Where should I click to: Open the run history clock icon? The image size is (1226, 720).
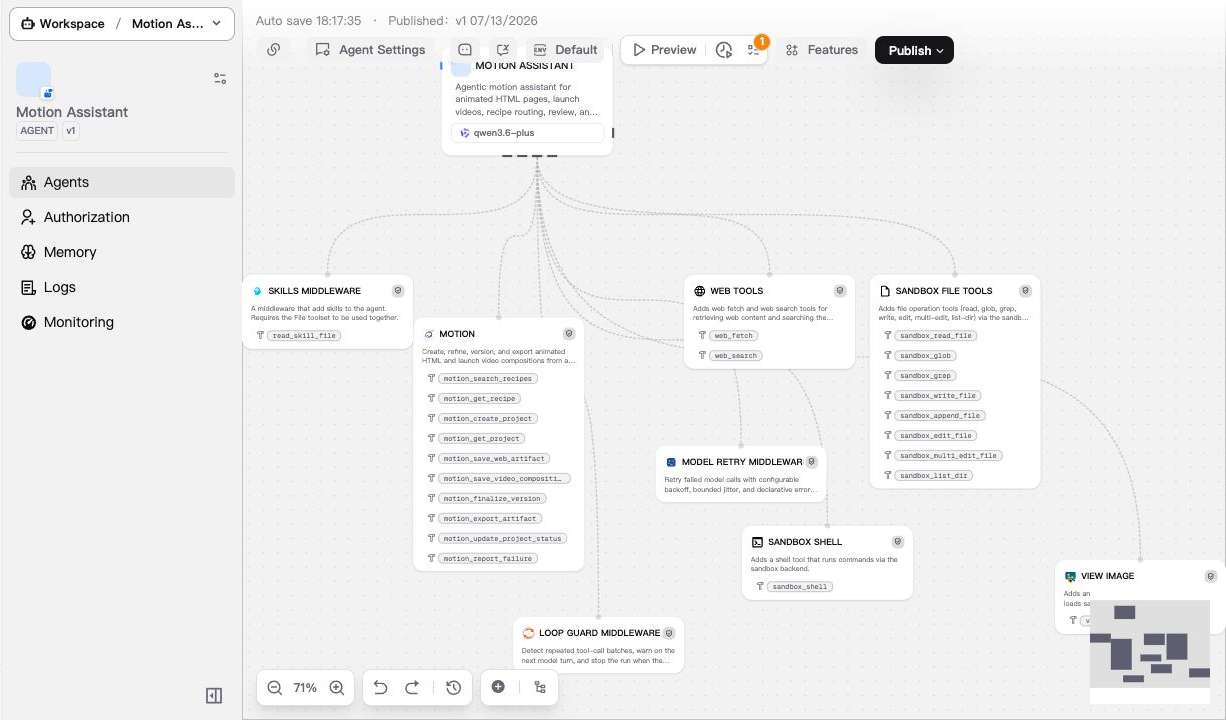coord(724,50)
